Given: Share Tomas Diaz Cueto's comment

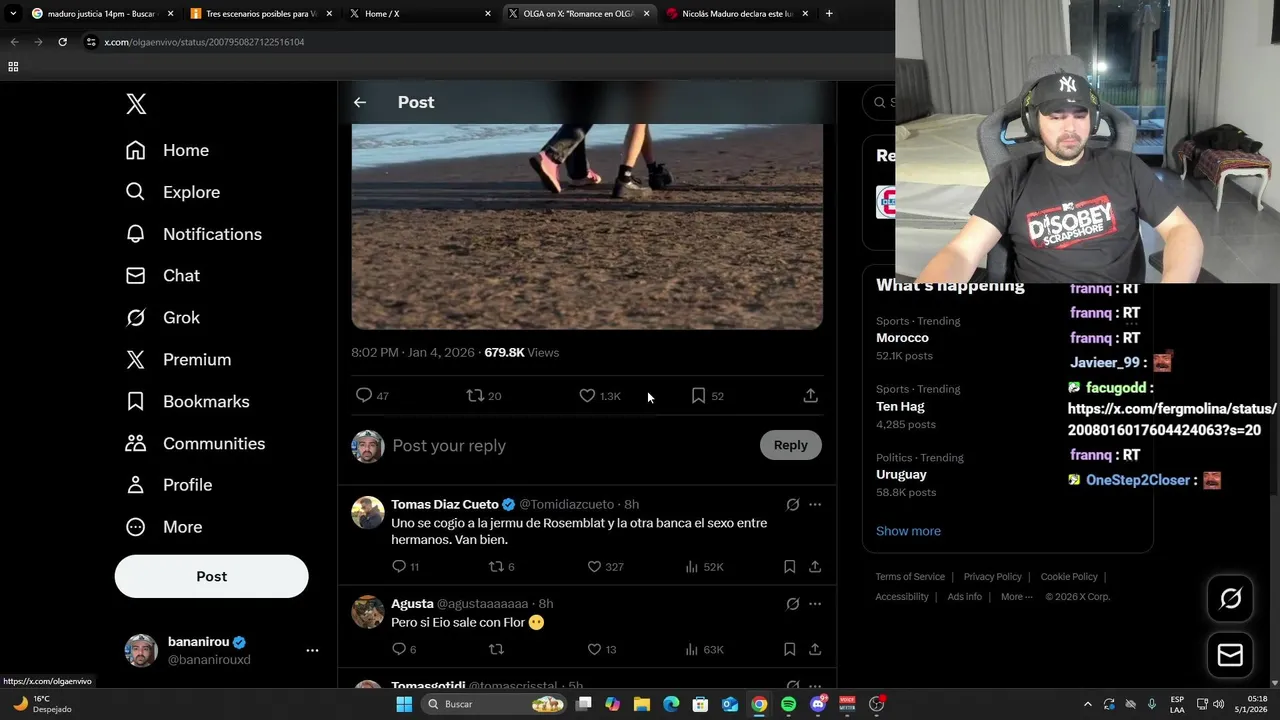Looking at the screenshot, I should pyautogui.click(x=815, y=566).
